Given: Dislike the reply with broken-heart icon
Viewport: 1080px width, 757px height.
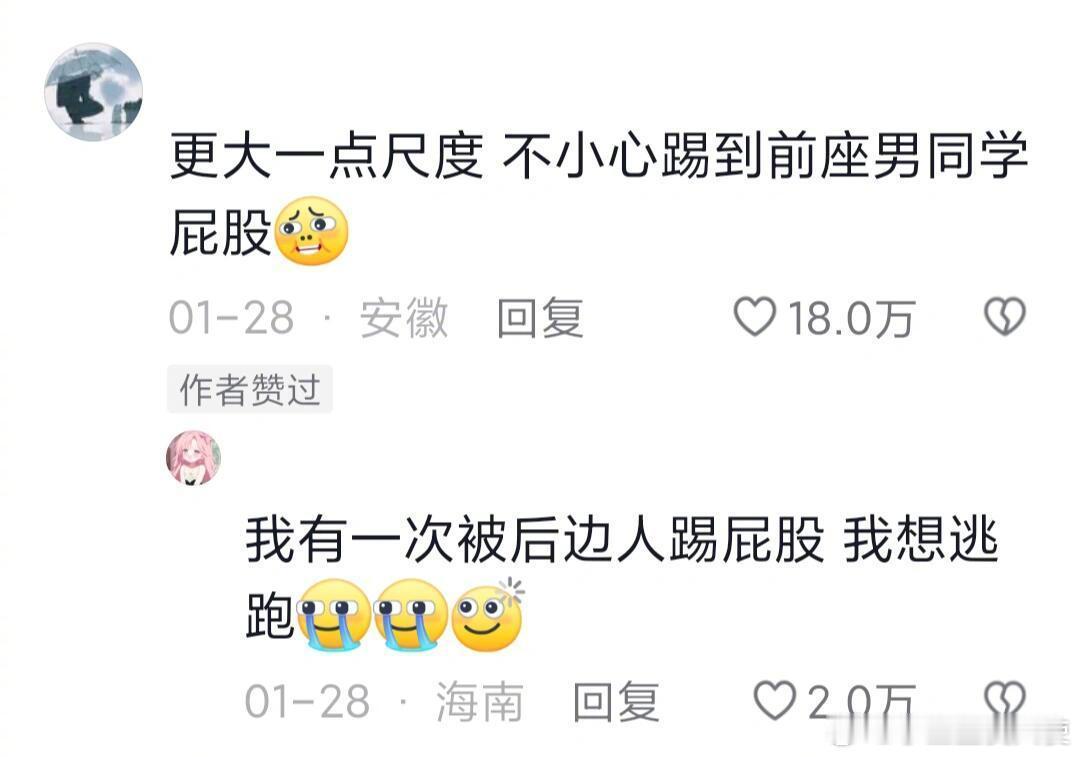Looking at the screenshot, I should [1005, 701].
